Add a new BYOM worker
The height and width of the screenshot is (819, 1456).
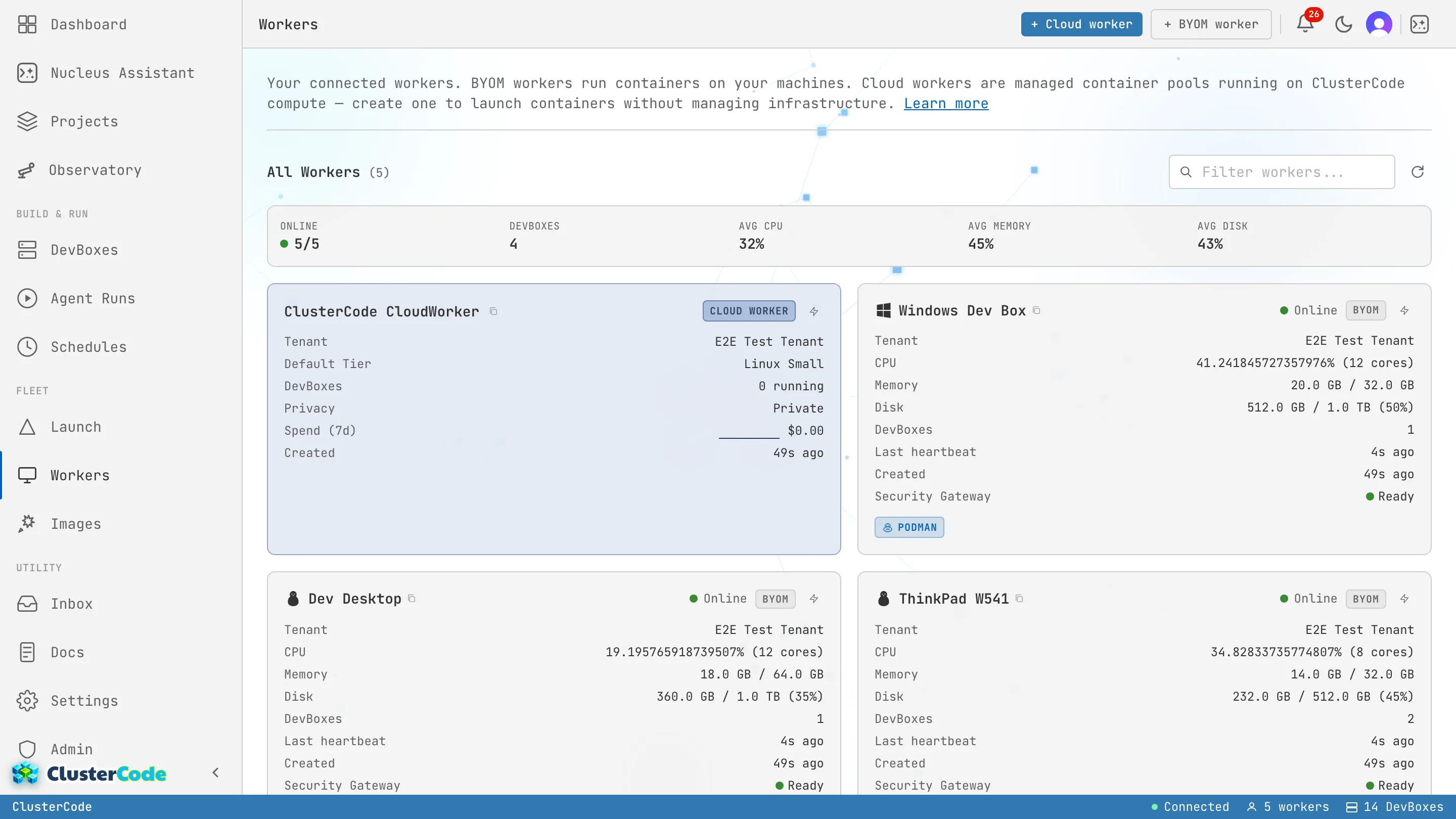point(1211,24)
